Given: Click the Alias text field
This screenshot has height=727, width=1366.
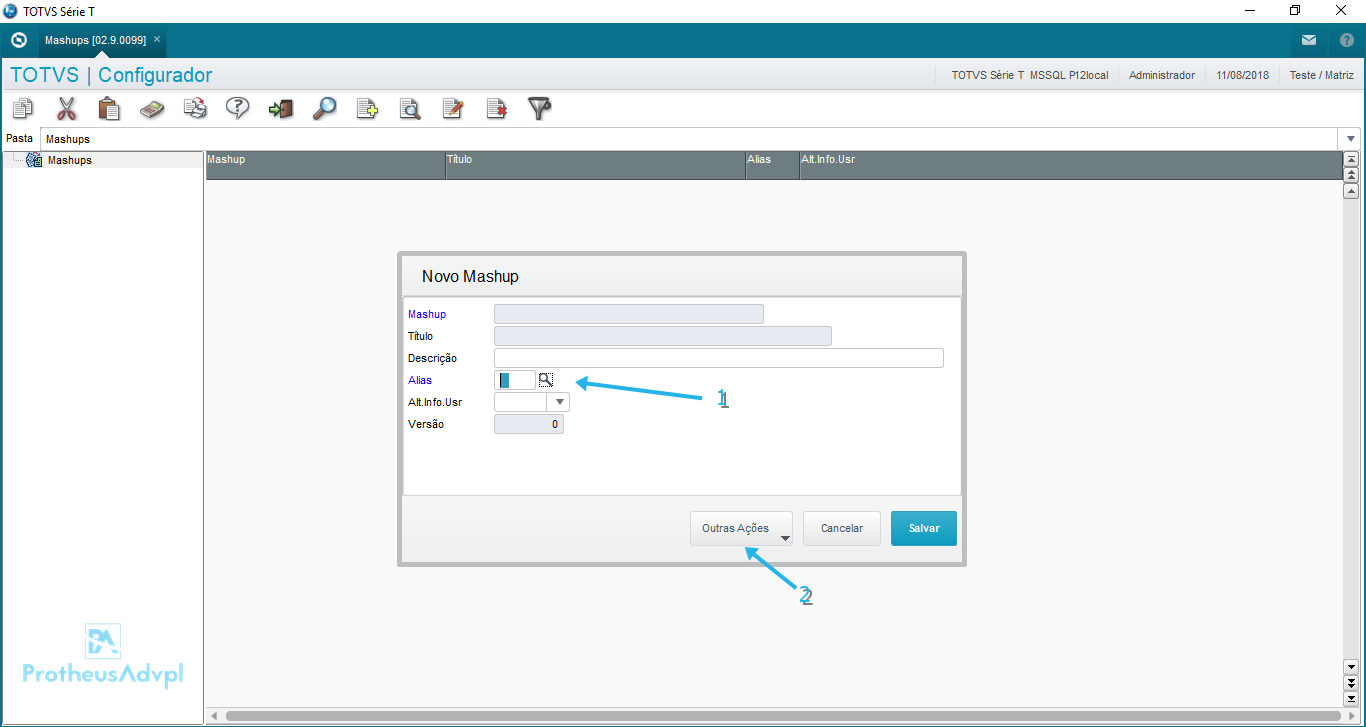Looking at the screenshot, I should coord(515,380).
